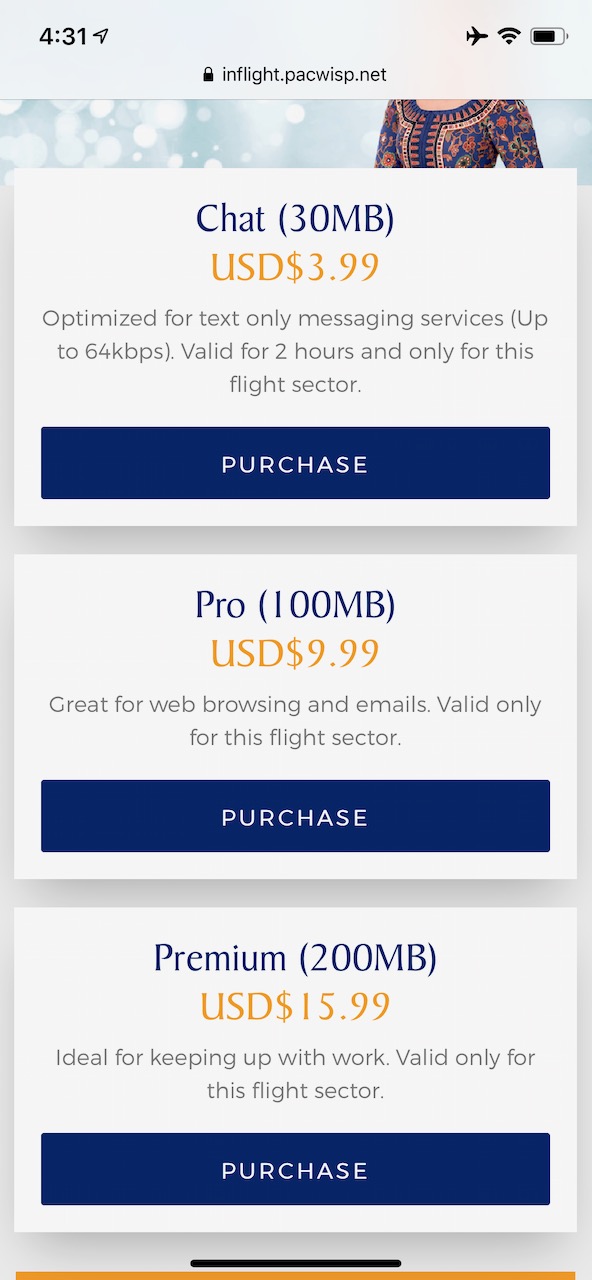
Task: Select the Premium (200MB) plan title
Action: pyautogui.click(x=295, y=958)
